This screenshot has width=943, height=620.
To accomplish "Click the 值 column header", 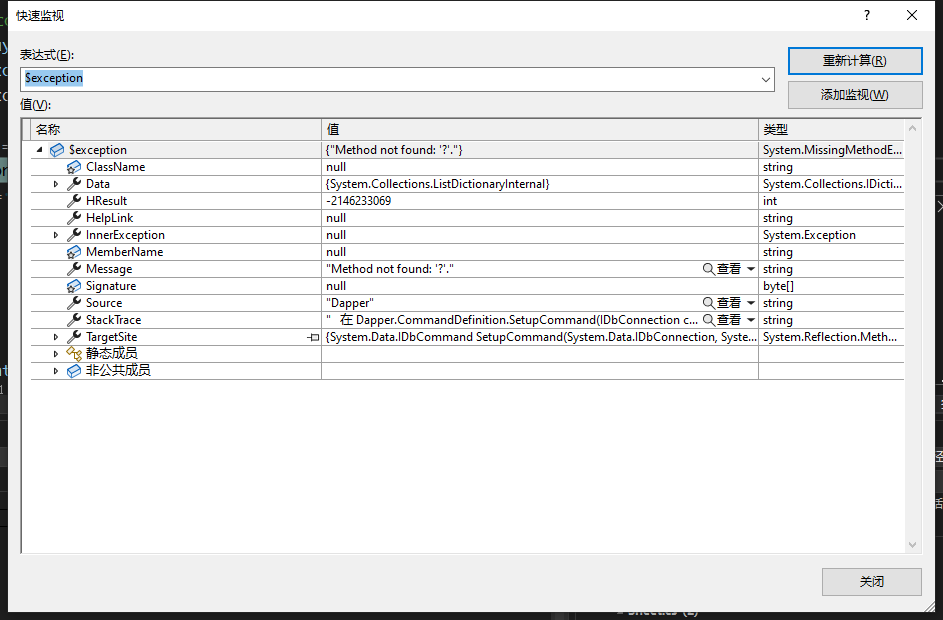I will 539,129.
